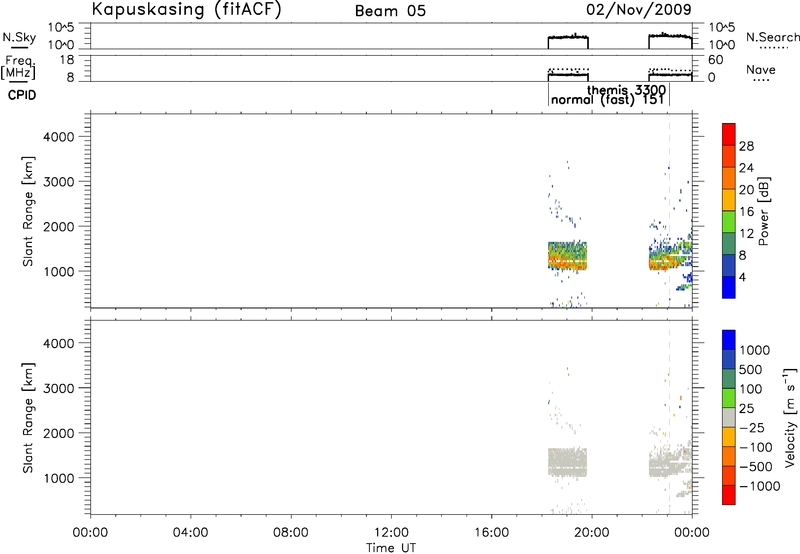Click the "Nave" legend label
800x554 pixels.
click(761, 69)
